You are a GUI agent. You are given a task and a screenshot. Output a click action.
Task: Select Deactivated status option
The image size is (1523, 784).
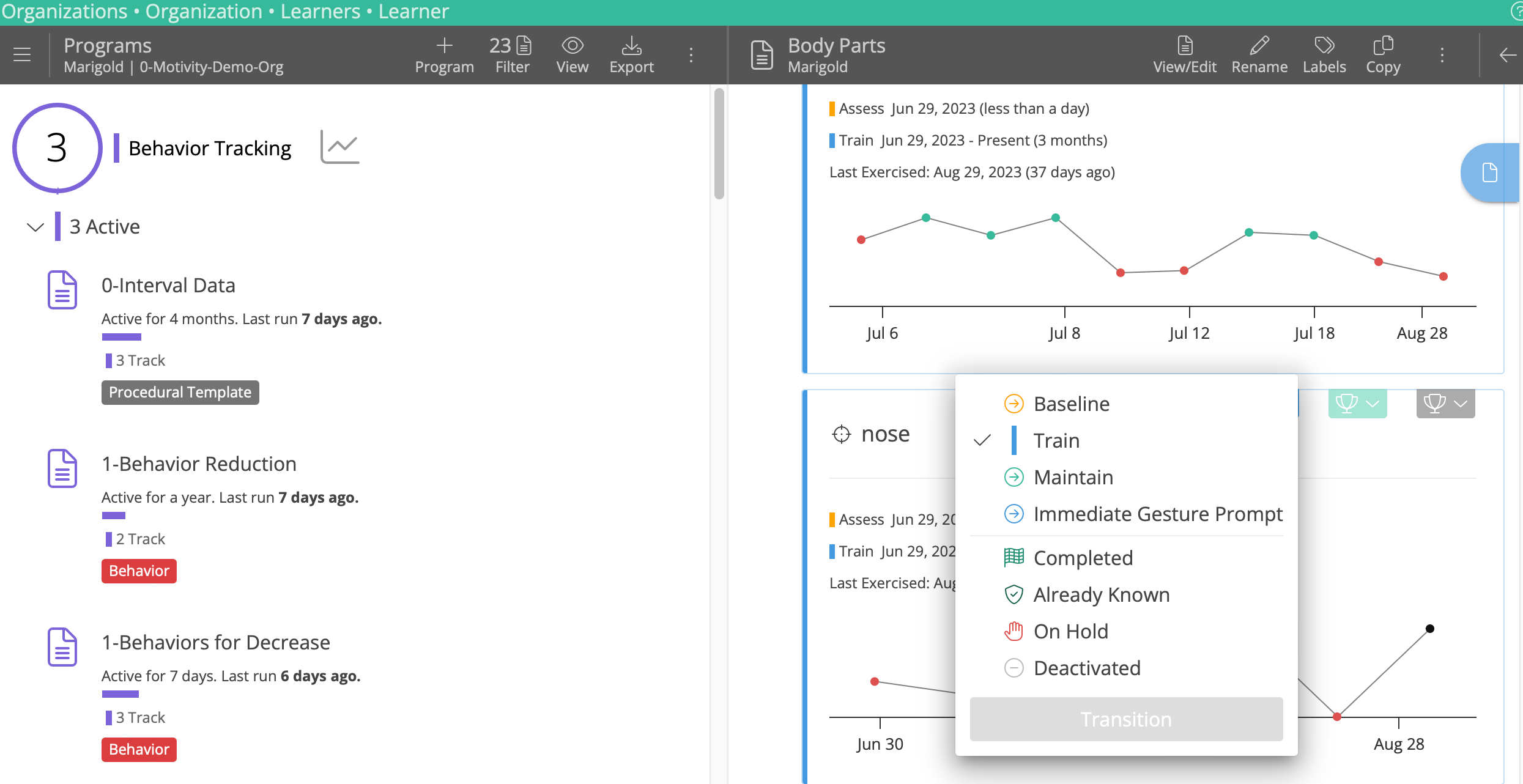(1126, 668)
